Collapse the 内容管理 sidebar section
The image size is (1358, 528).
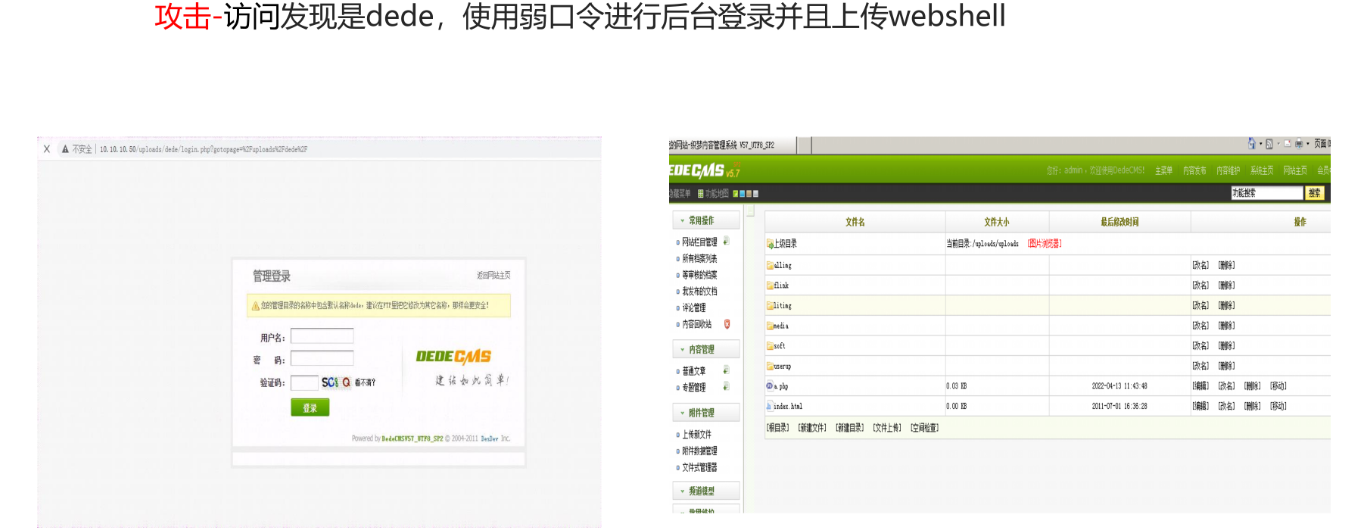point(705,349)
